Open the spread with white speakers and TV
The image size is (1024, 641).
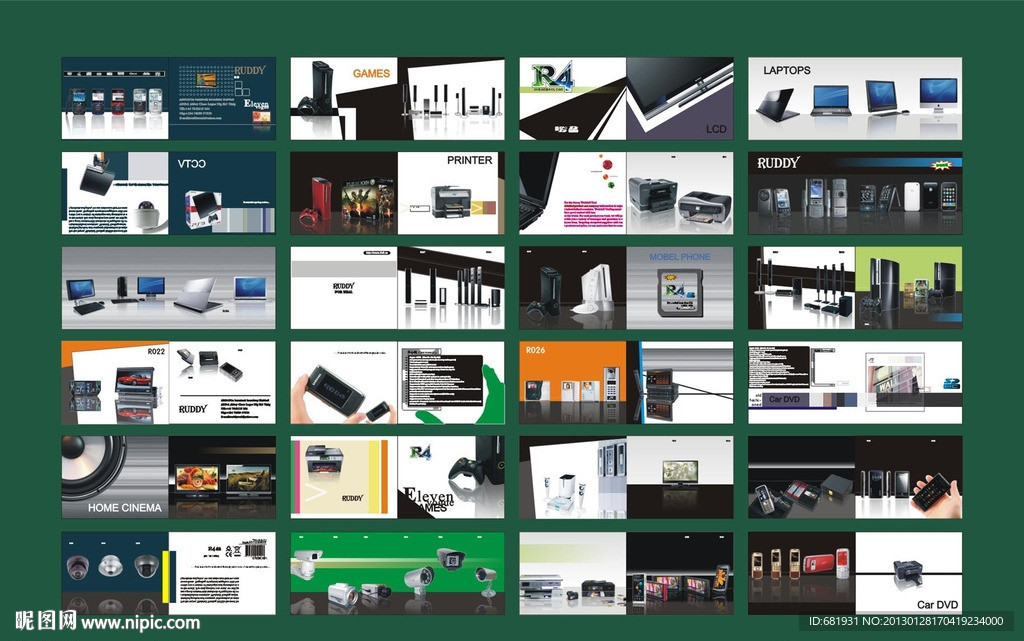click(626, 477)
